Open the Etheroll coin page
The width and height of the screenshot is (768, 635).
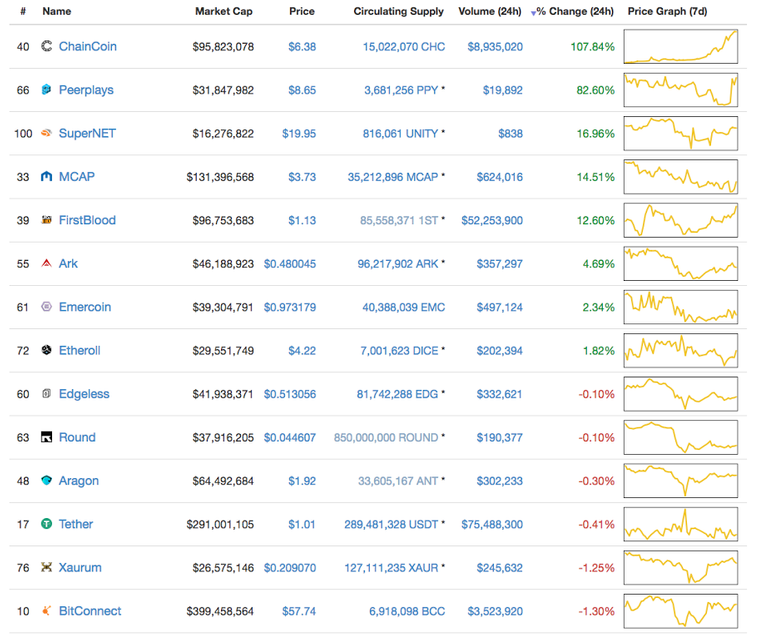tap(79, 350)
